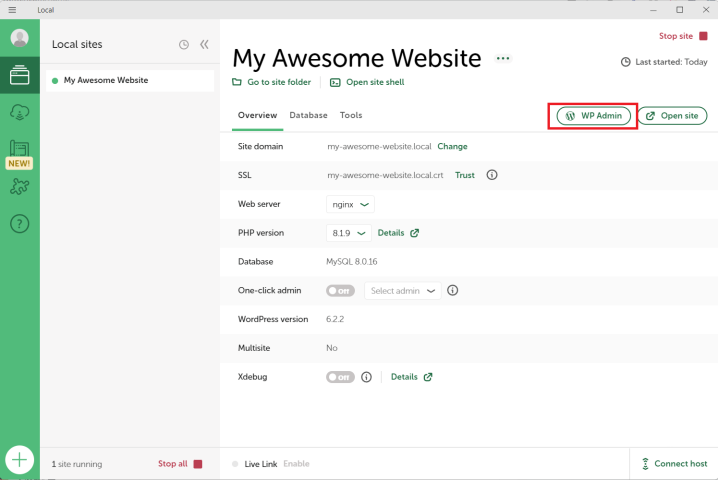Switch to the Overview tab

pyautogui.click(x=257, y=115)
